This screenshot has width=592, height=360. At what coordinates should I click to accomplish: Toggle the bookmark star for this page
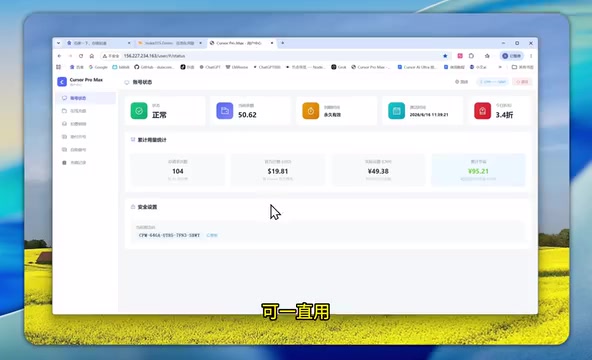tap(445, 56)
